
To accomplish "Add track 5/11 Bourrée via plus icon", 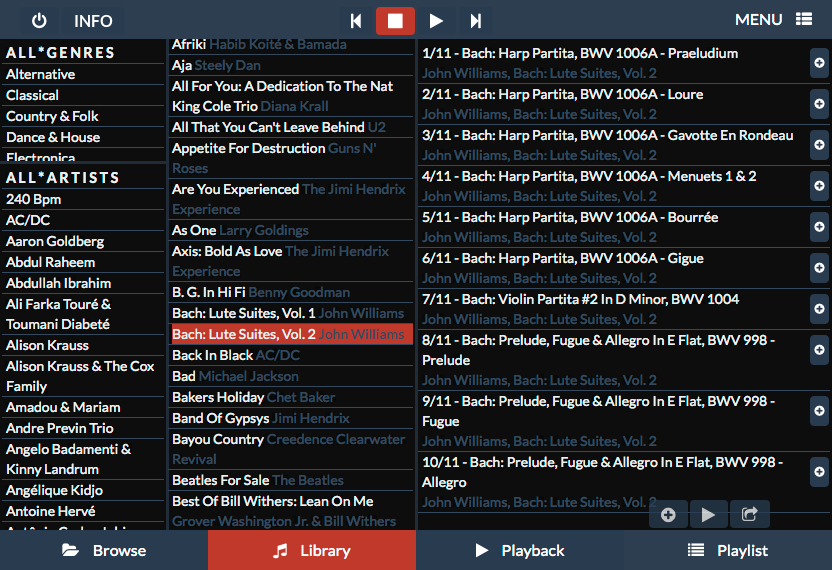I will coord(819,227).
